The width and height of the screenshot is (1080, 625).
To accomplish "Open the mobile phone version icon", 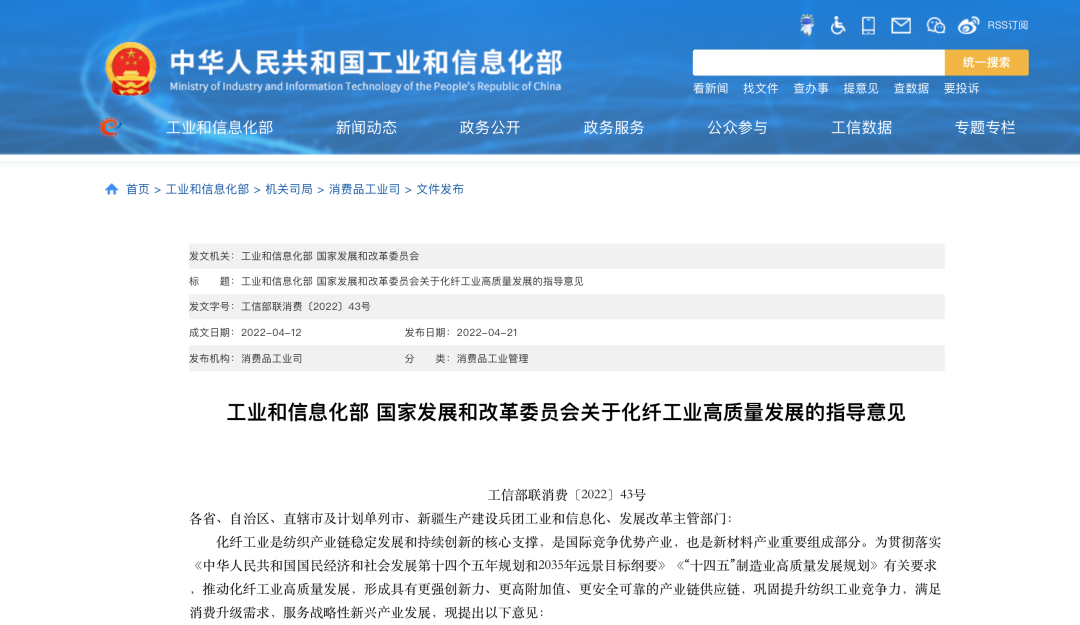I will tap(869, 25).
